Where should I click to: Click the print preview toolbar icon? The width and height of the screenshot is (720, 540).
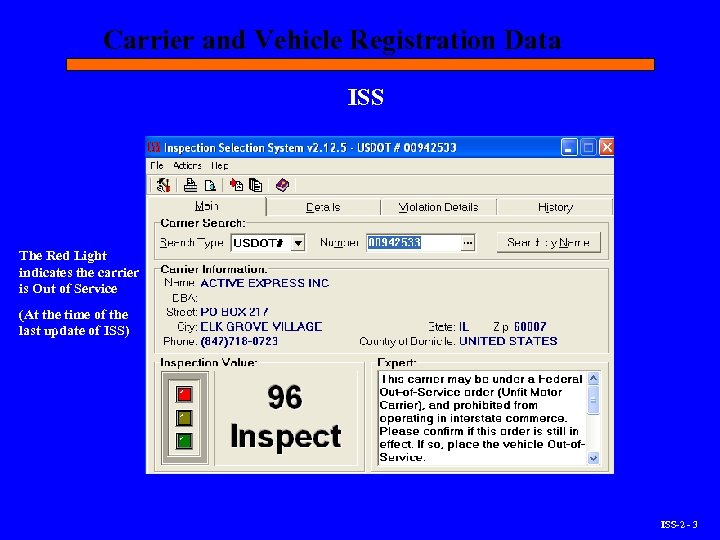click(210, 185)
